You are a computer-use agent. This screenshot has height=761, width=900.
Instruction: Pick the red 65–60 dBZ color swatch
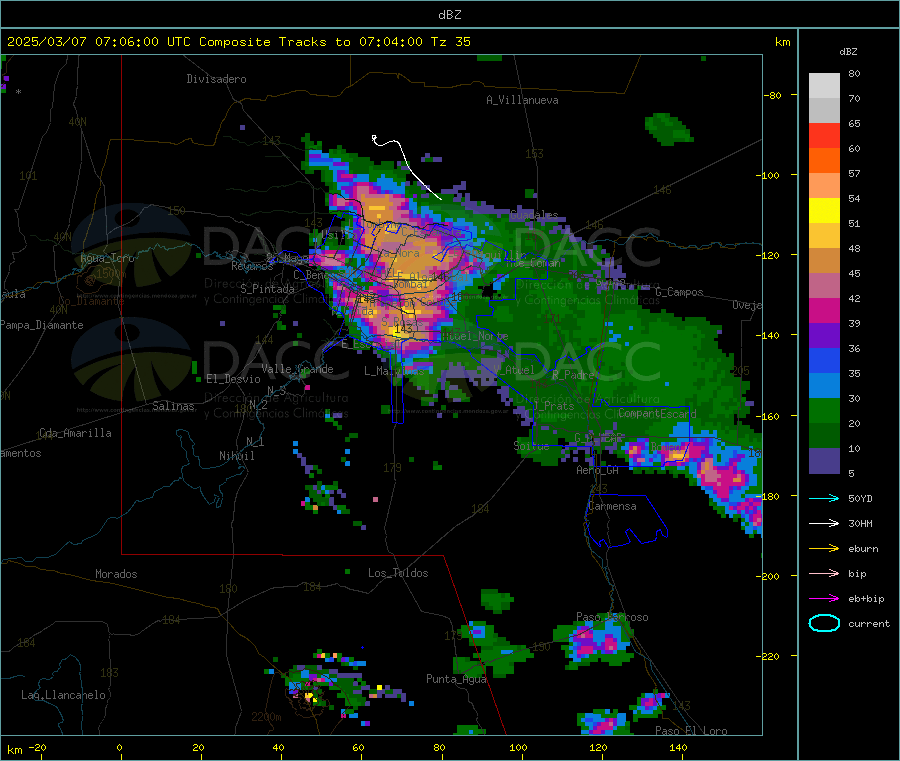(x=824, y=135)
